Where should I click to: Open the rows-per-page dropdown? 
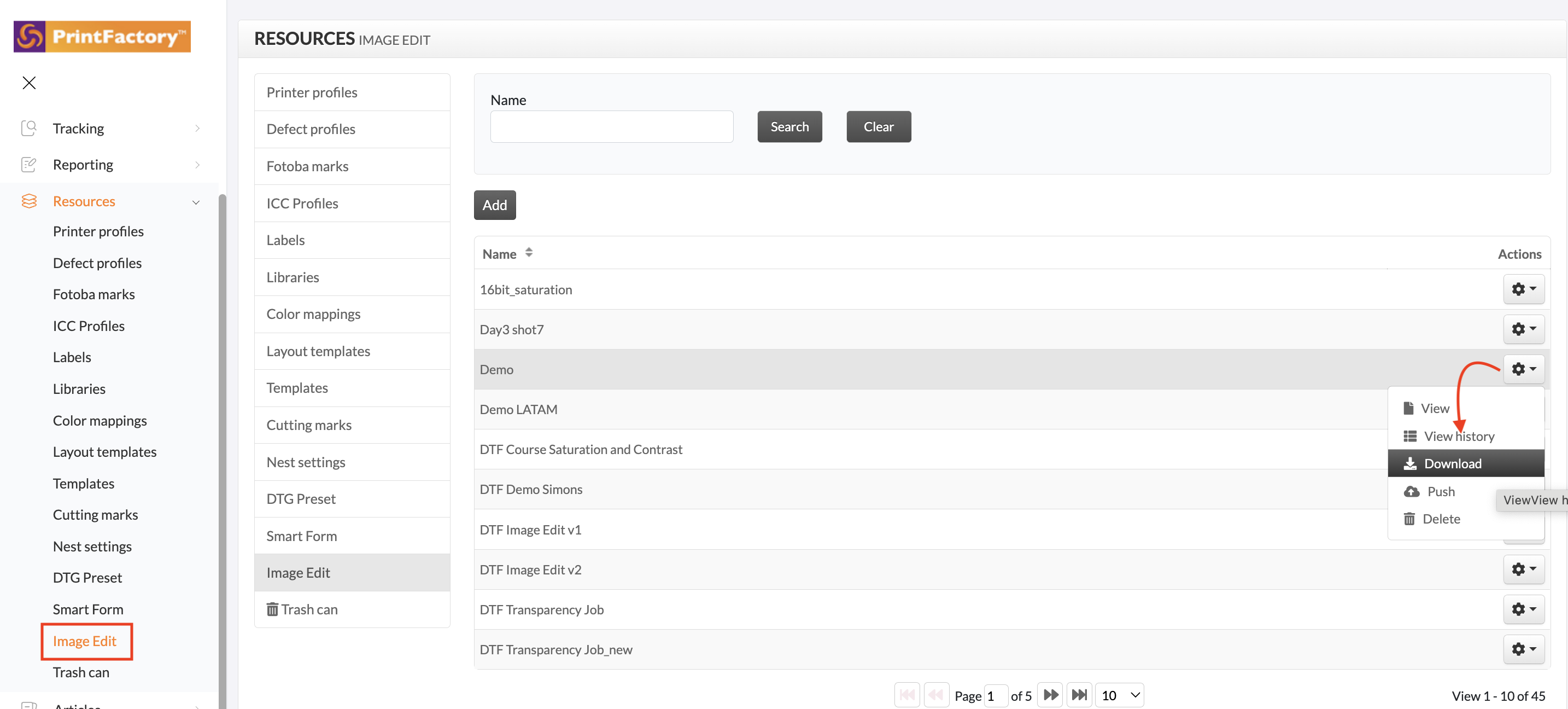coord(1119,695)
